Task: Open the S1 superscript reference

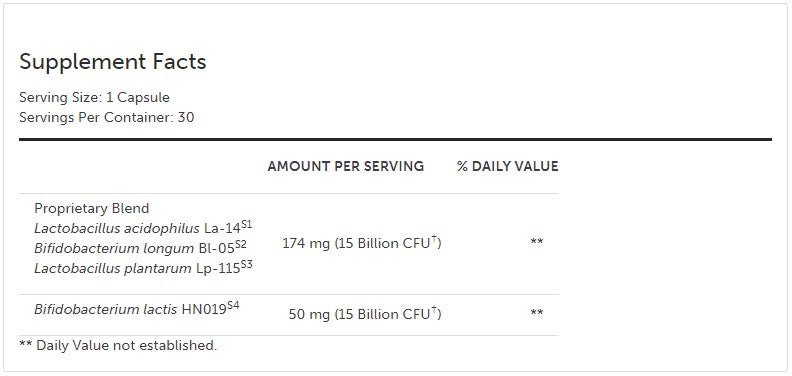Action: click(x=246, y=224)
